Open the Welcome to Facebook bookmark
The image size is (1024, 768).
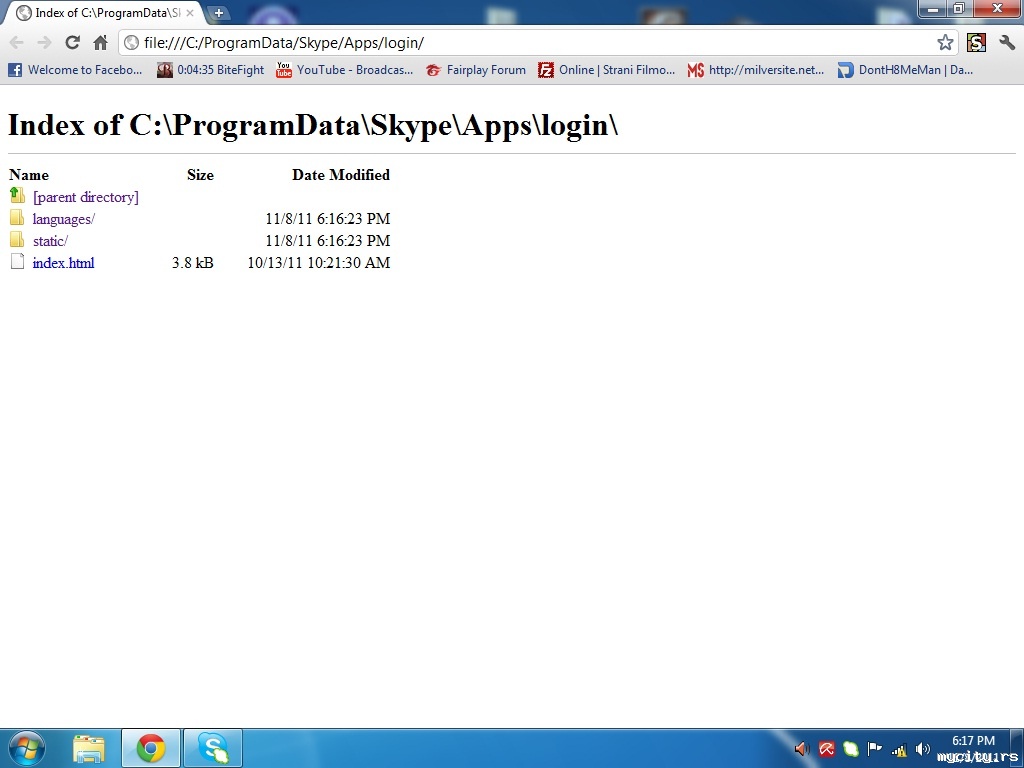point(75,70)
